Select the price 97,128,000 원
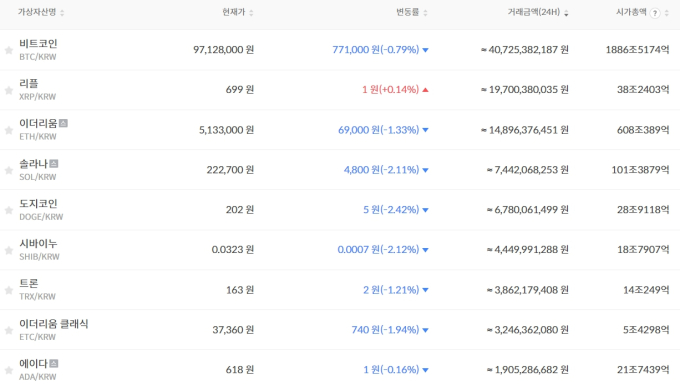Screen dimensions: 680x387 coord(223,50)
